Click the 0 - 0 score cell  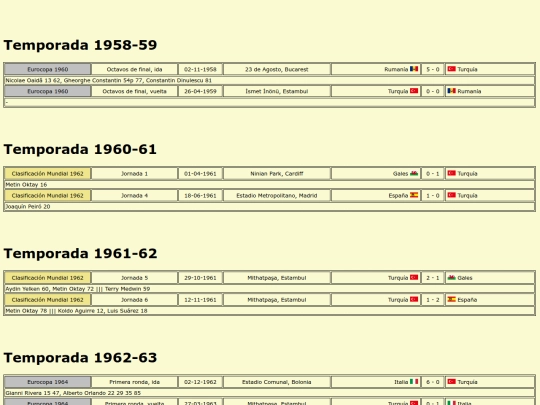(x=433, y=91)
